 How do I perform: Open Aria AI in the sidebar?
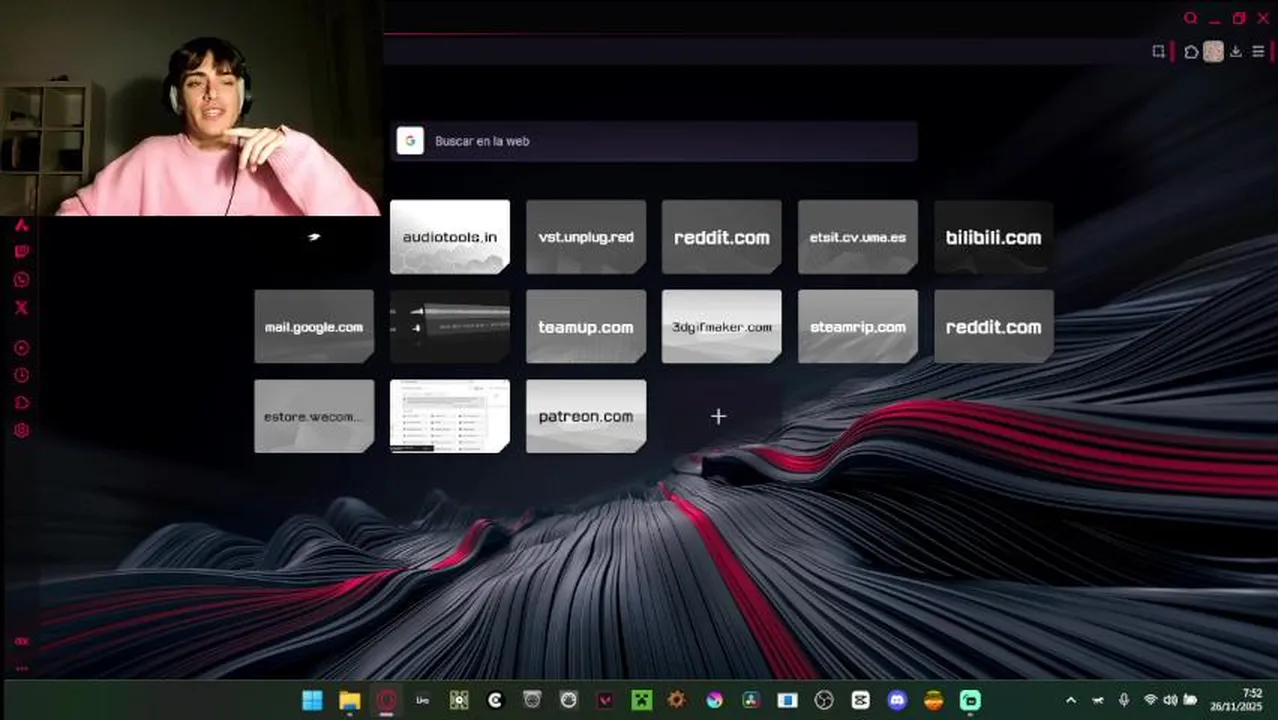(x=21, y=224)
